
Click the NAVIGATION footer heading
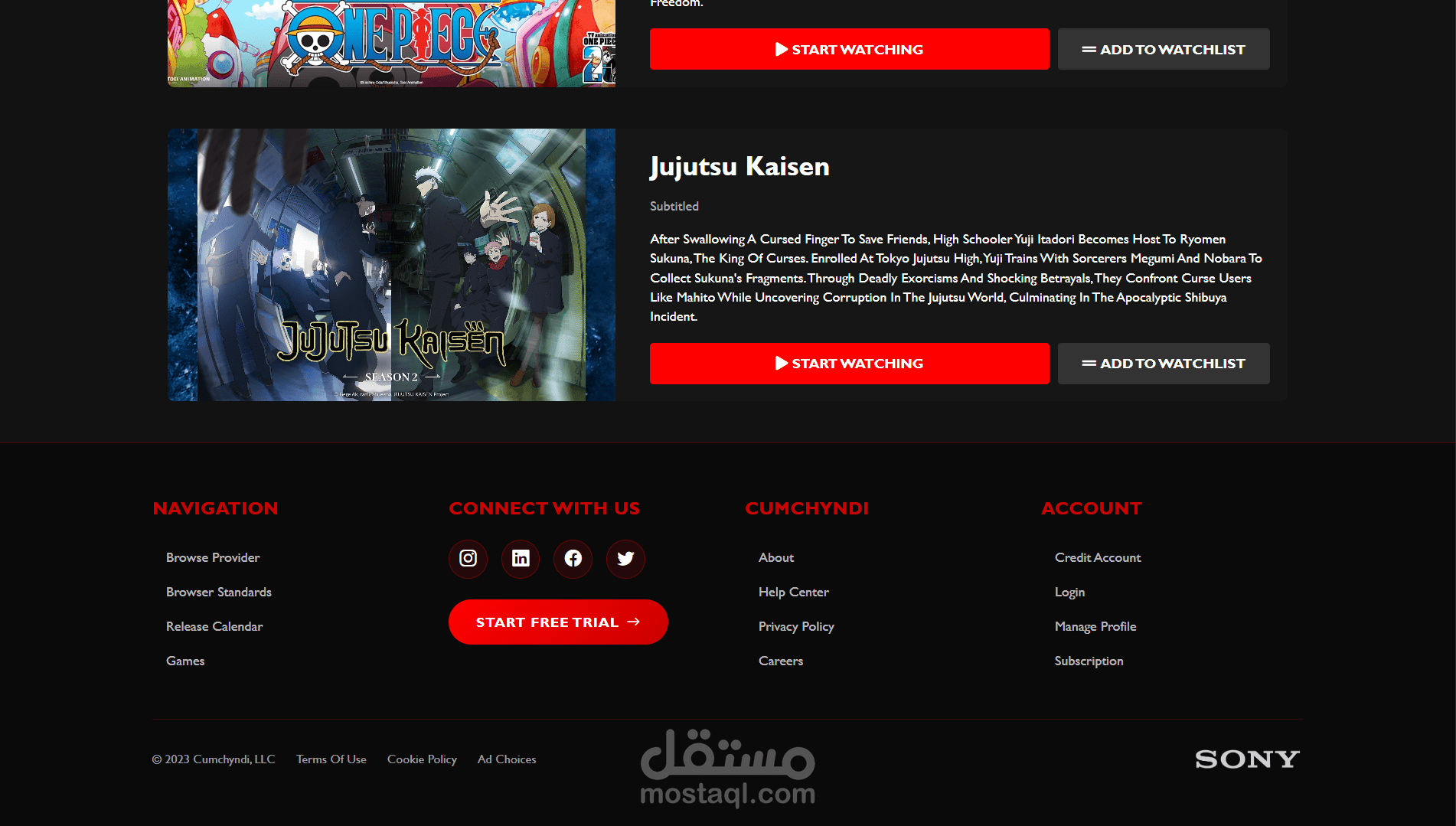pyautogui.click(x=216, y=508)
